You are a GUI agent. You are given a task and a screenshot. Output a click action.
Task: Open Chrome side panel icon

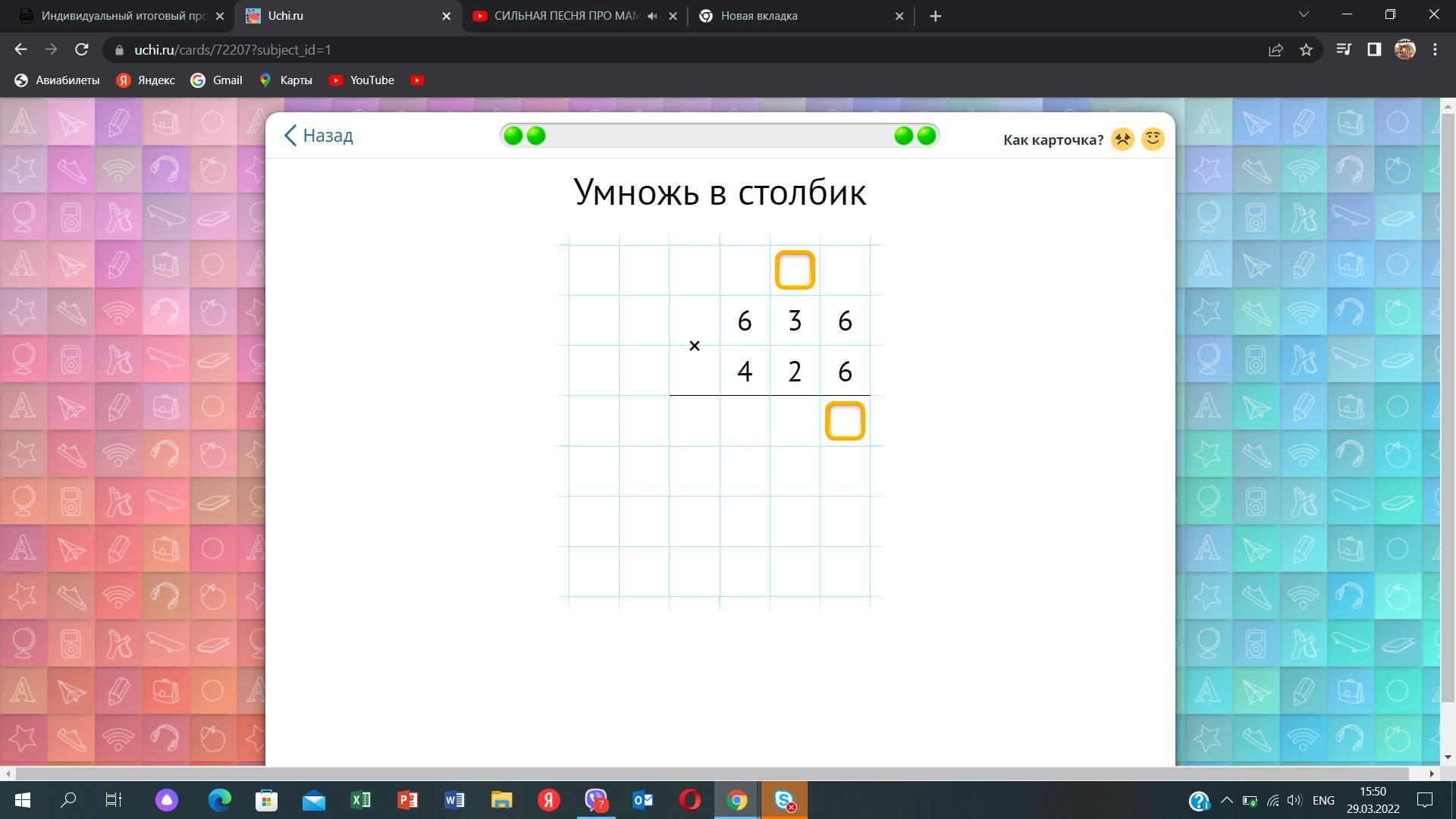pyautogui.click(x=1374, y=50)
